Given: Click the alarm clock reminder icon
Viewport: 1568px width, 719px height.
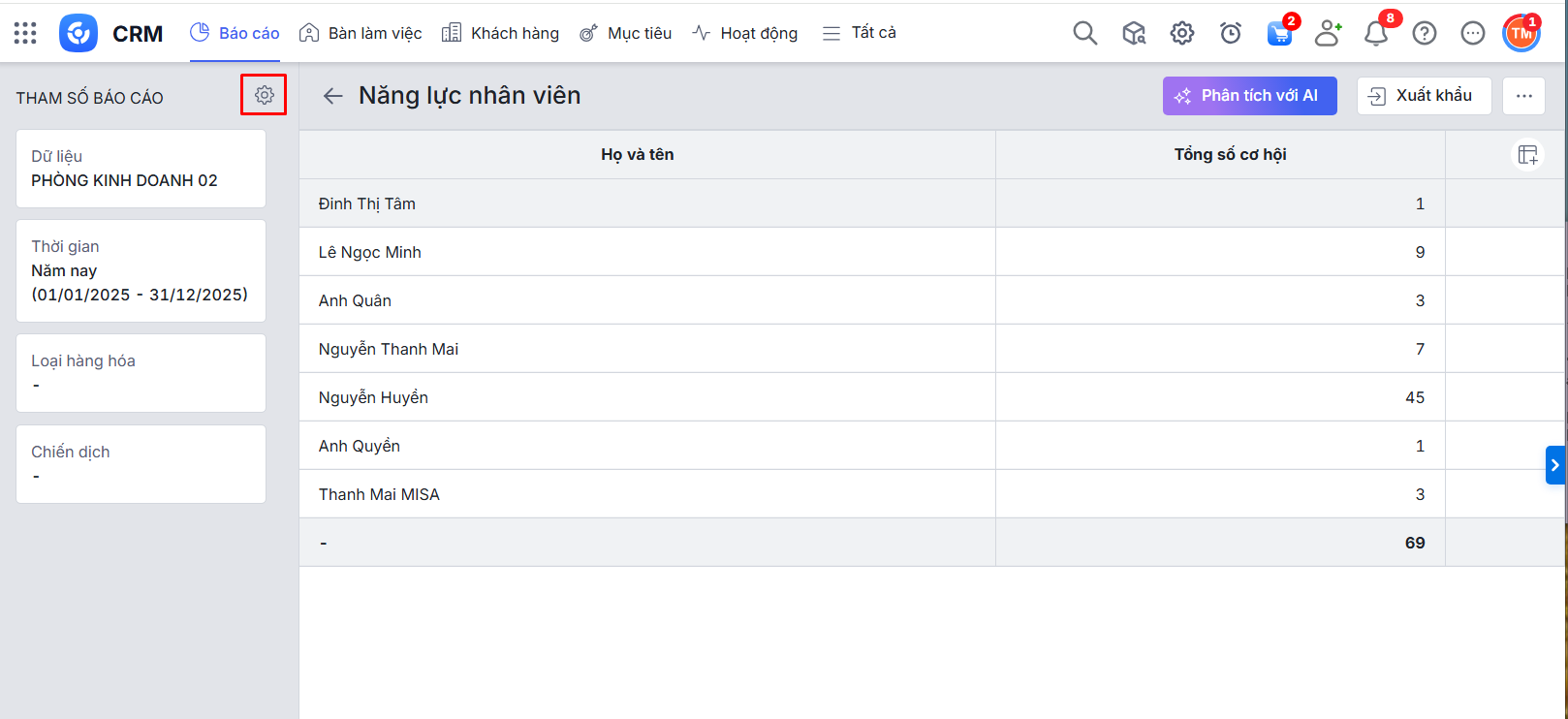Looking at the screenshot, I should pyautogui.click(x=1230, y=34).
